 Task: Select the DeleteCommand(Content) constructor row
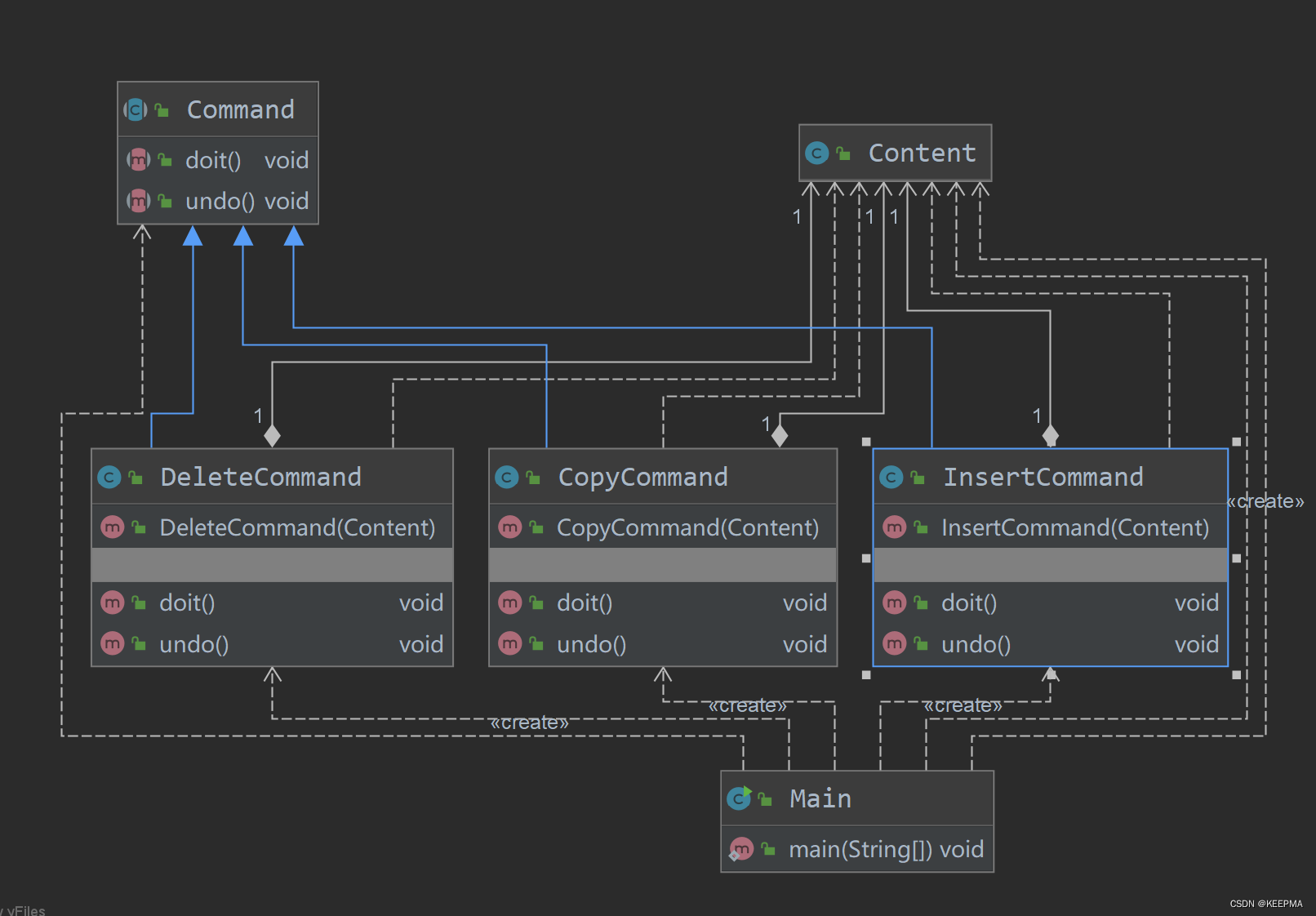coord(272,527)
